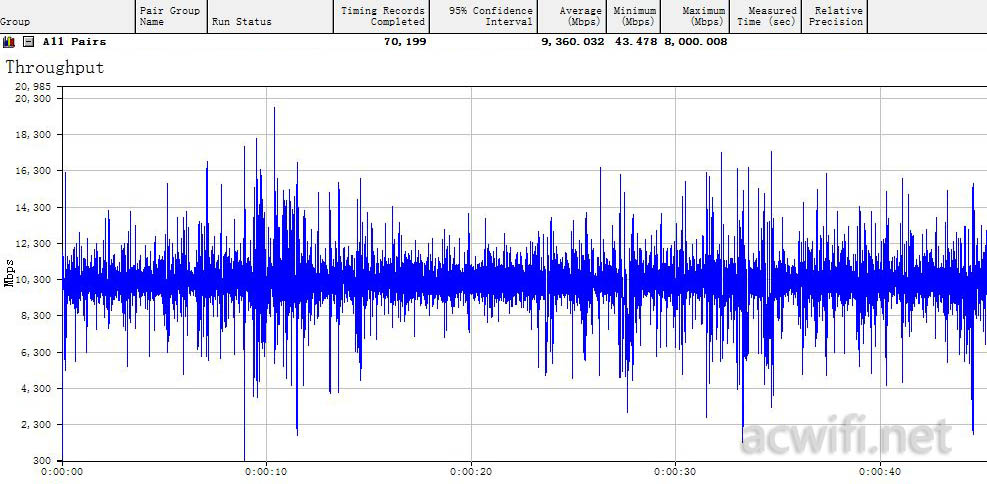Viewport: 987px width, 484px height.
Task: Click the Maximum (Mbps) column header
Action: pyautogui.click(x=694, y=16)
